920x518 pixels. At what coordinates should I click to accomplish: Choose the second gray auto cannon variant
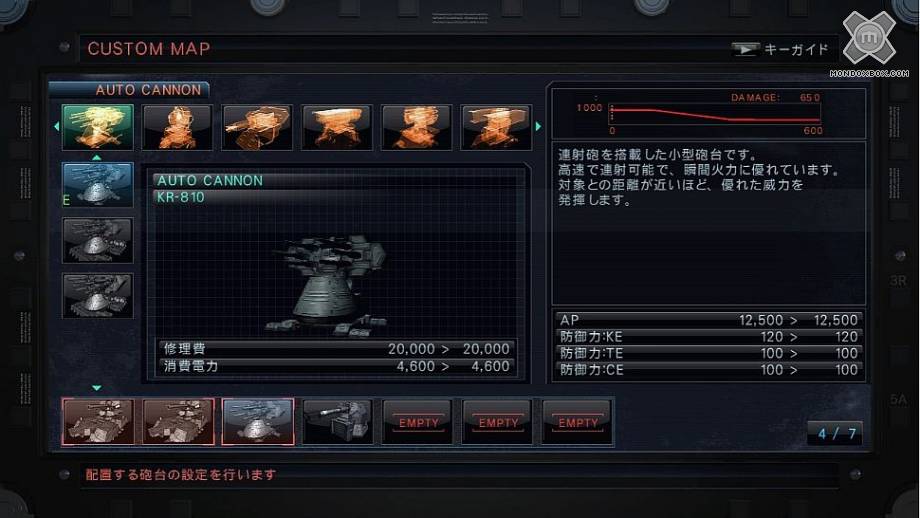(x=97, y=240)
